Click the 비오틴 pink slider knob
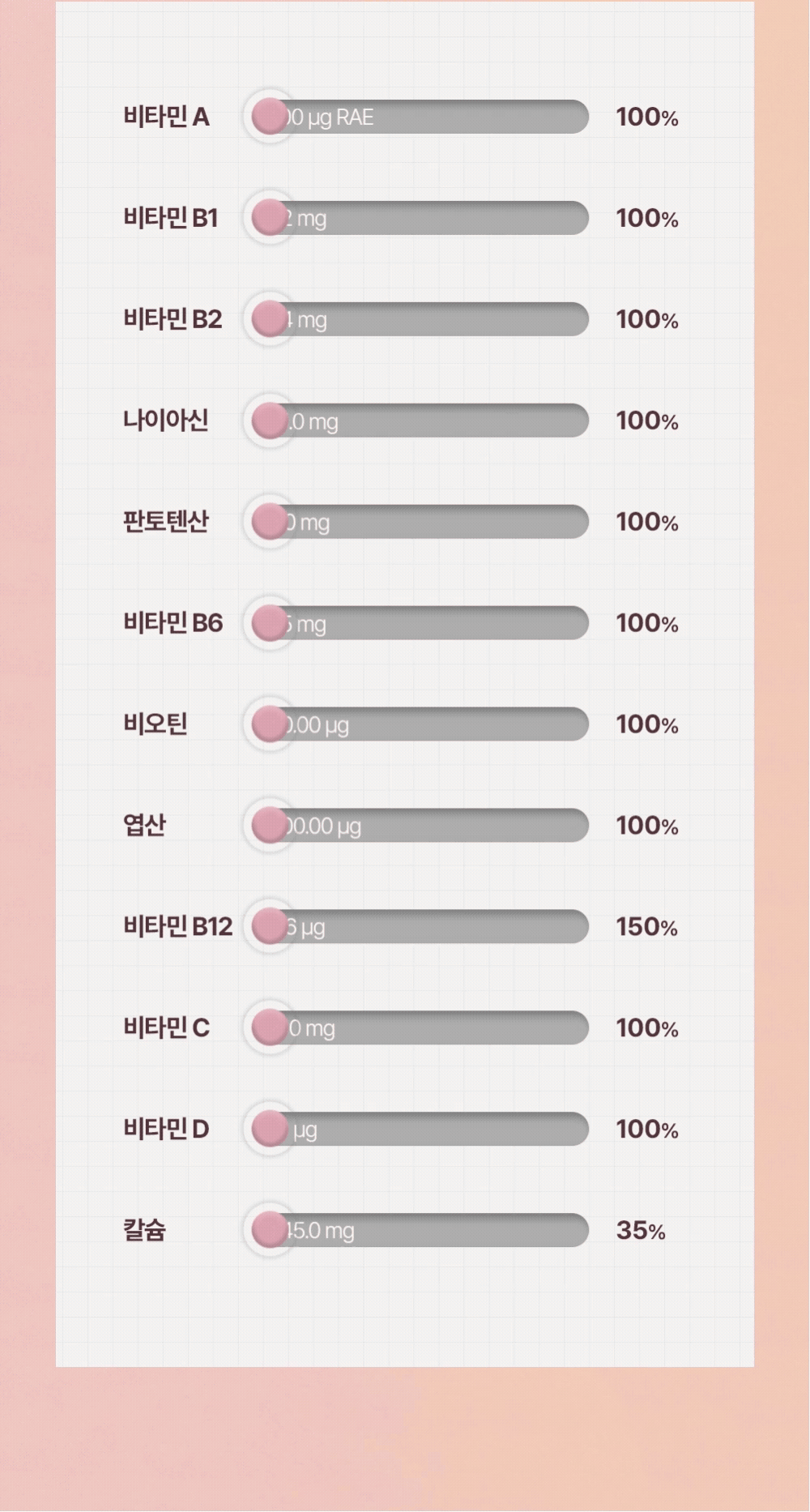Viewport: 810px width, 1512px height. (x=269, y=724)
